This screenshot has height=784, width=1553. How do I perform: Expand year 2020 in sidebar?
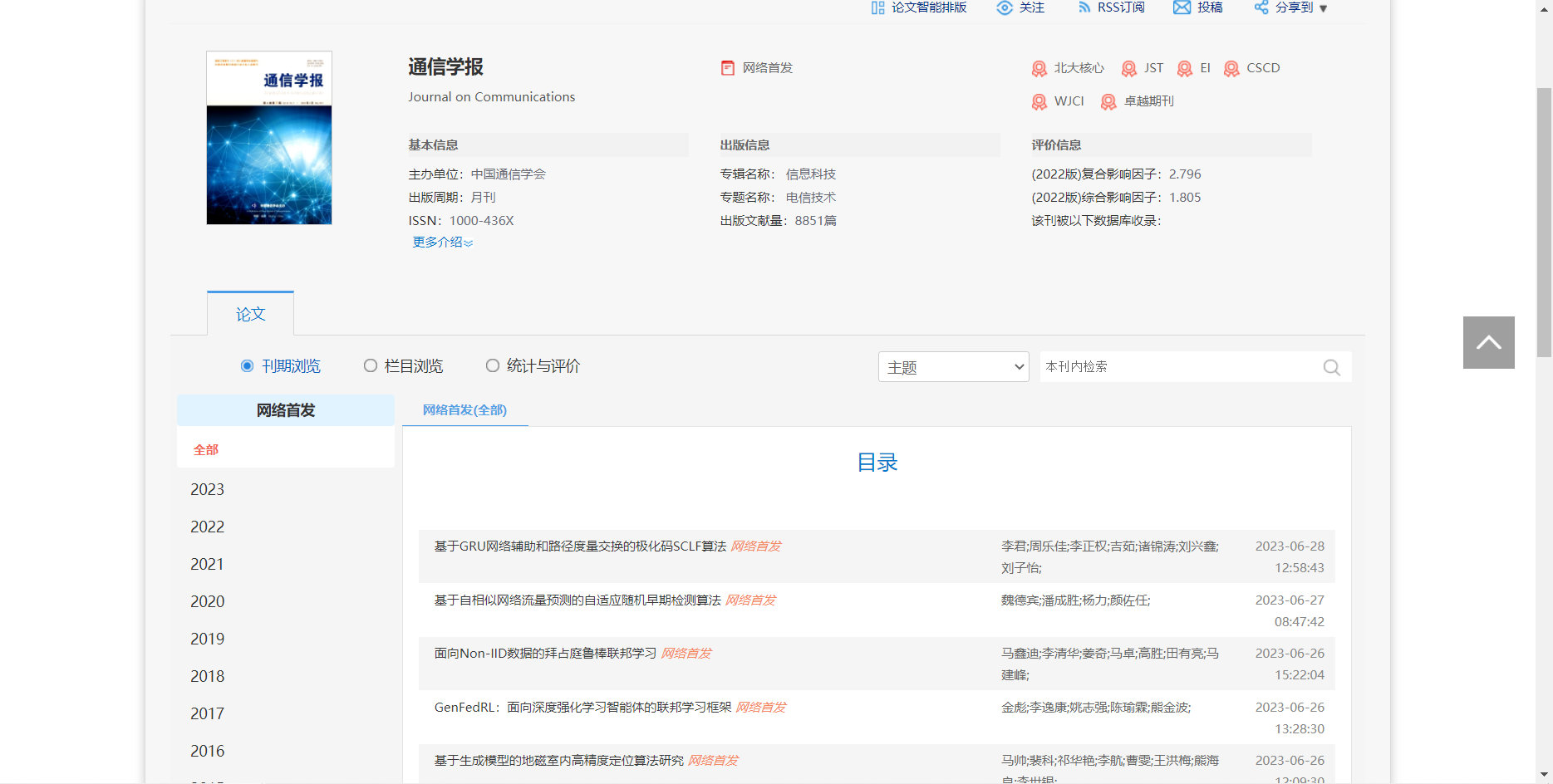tap(207, 601)
